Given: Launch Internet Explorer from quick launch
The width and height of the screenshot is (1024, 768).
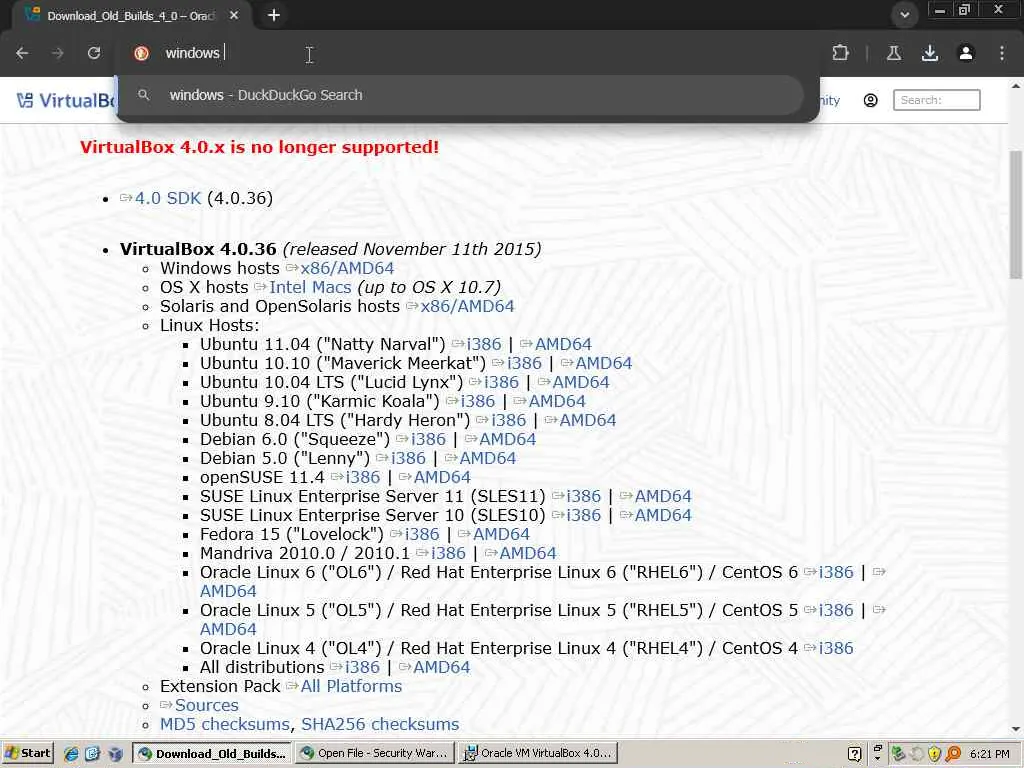Looking at the screenshot, I should [71, 754].
